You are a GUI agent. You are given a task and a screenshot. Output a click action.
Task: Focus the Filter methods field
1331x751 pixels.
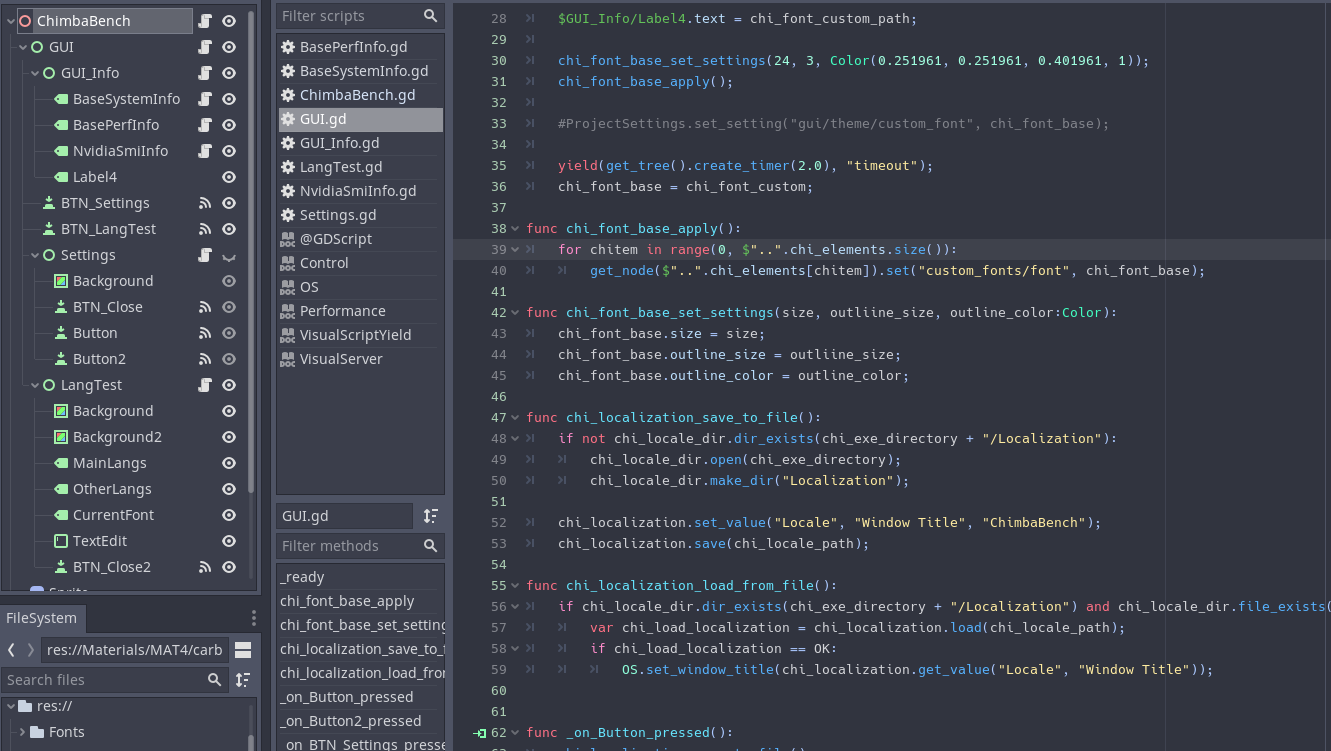pyautogui.click(x=360, y=546)
